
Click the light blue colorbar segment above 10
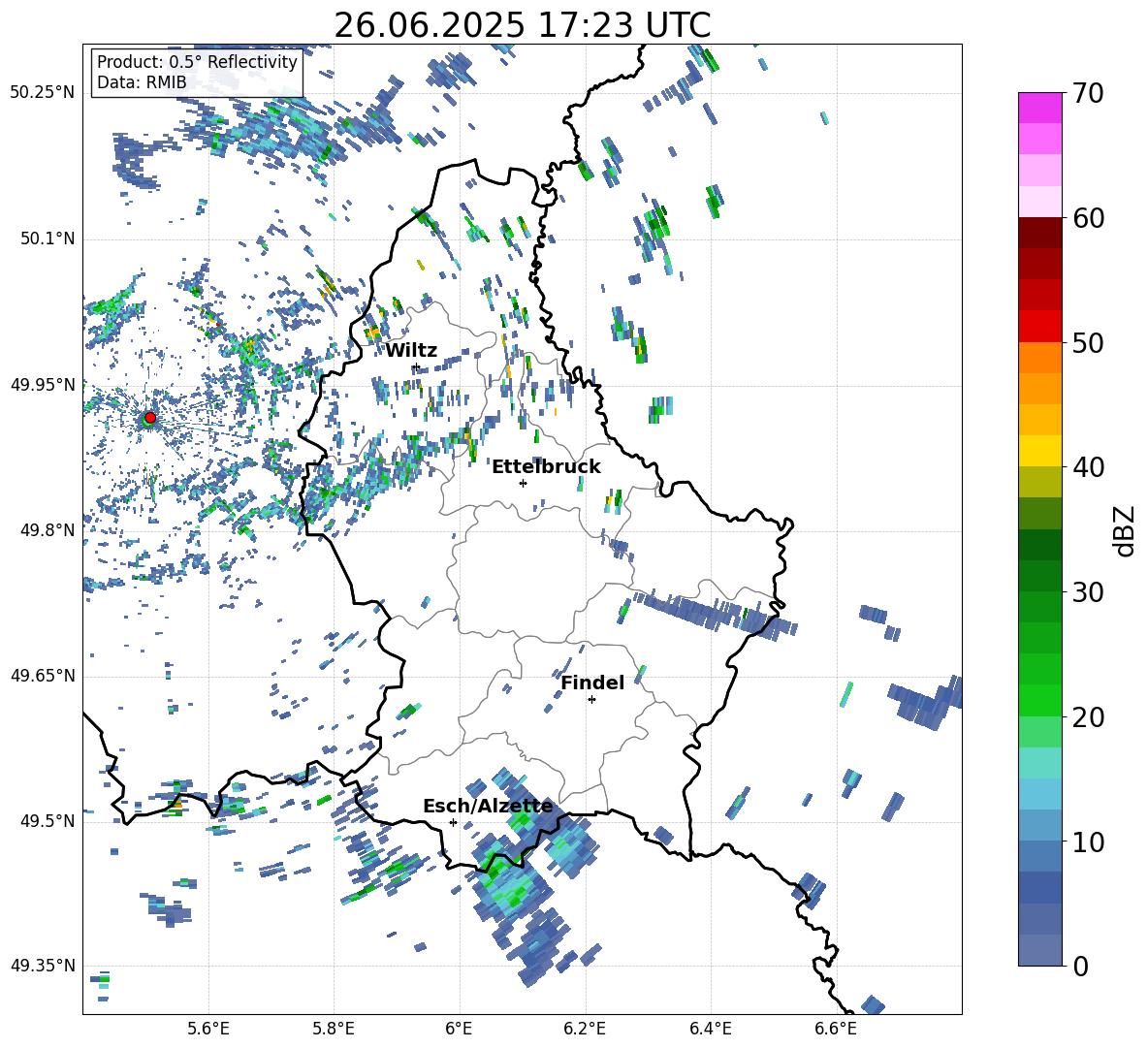point(1039,794)
